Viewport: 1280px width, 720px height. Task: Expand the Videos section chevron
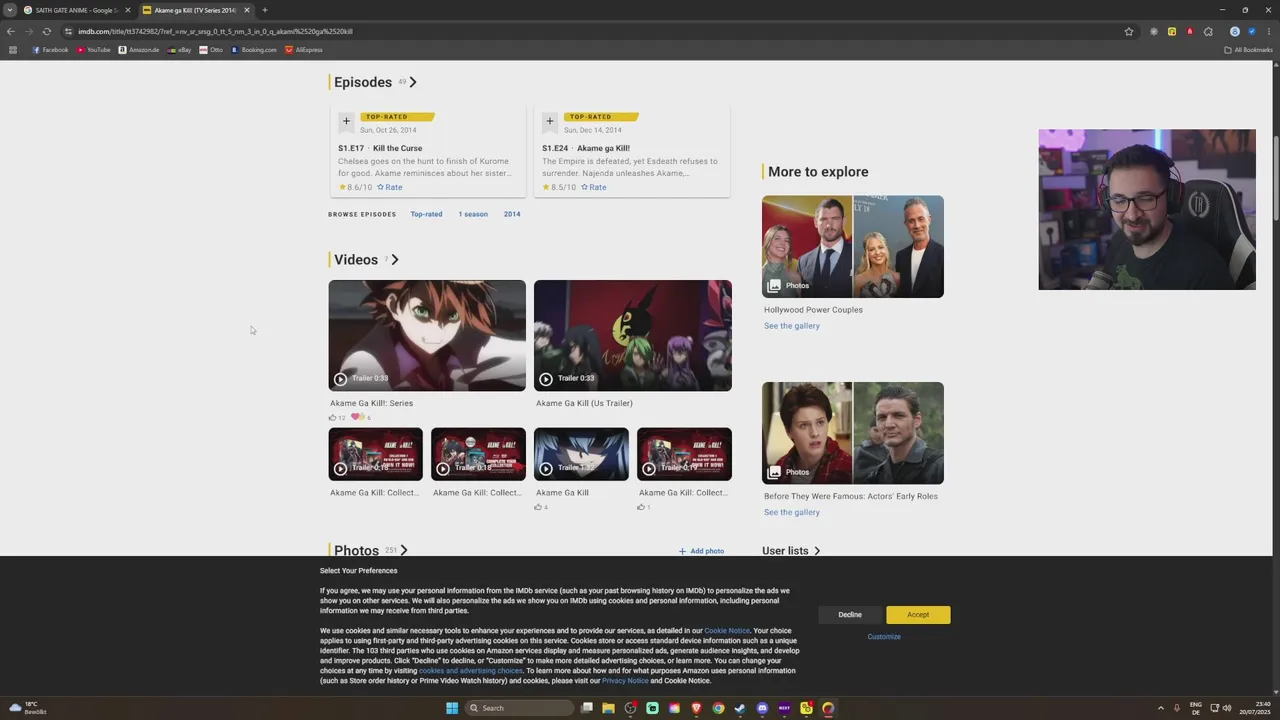tap(395, 260)
